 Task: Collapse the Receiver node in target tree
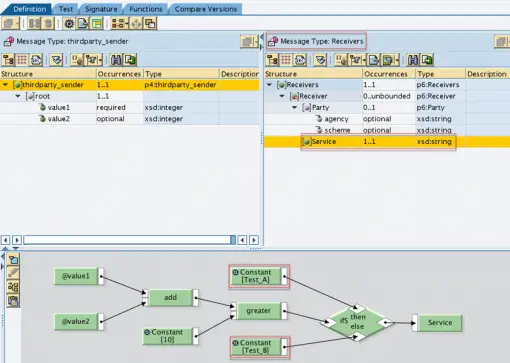[x=282, y=96]
